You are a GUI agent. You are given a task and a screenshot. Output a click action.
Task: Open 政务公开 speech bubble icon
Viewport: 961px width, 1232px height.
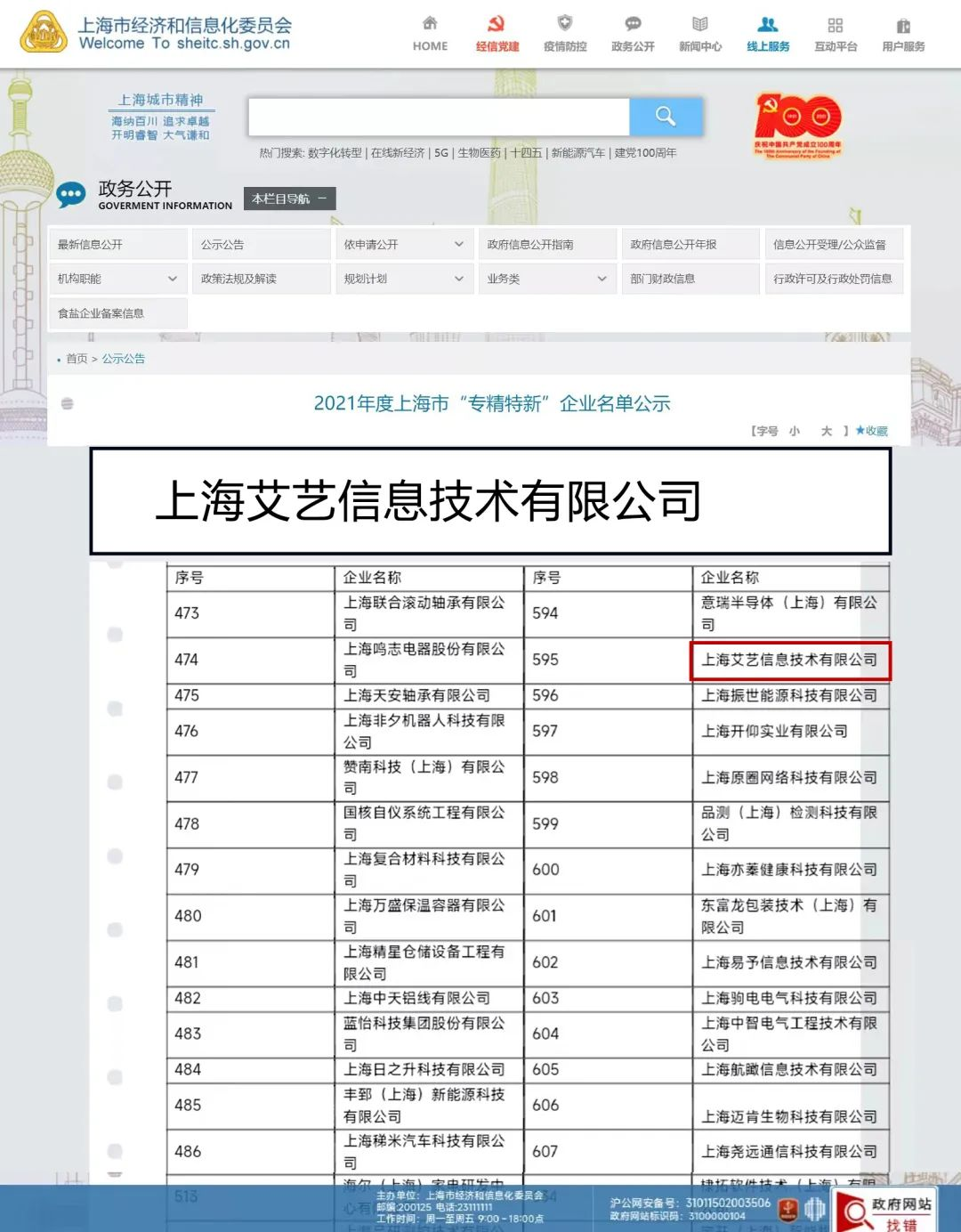pos(633,23)
